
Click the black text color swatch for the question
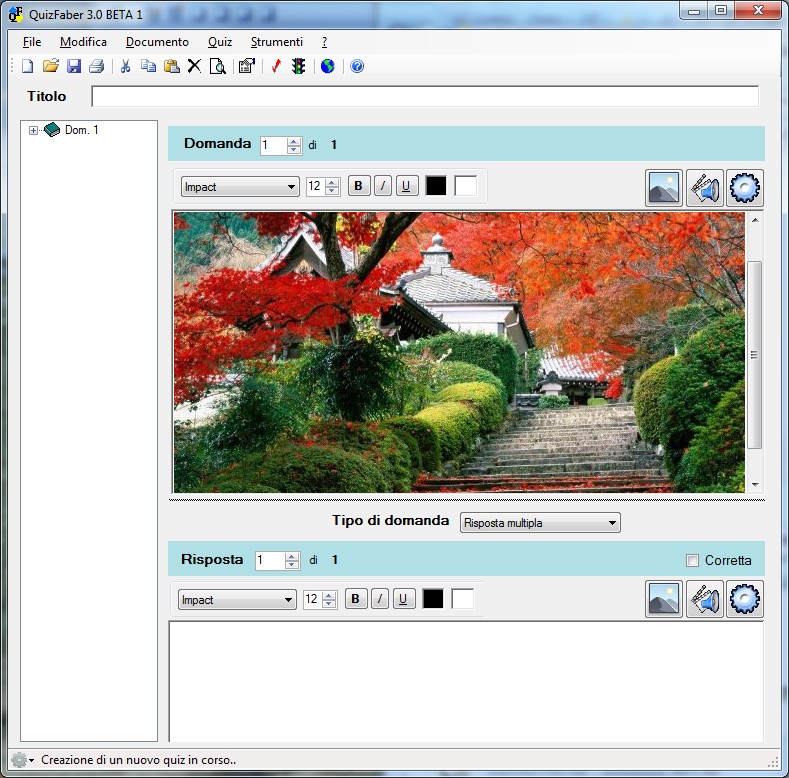436,186
